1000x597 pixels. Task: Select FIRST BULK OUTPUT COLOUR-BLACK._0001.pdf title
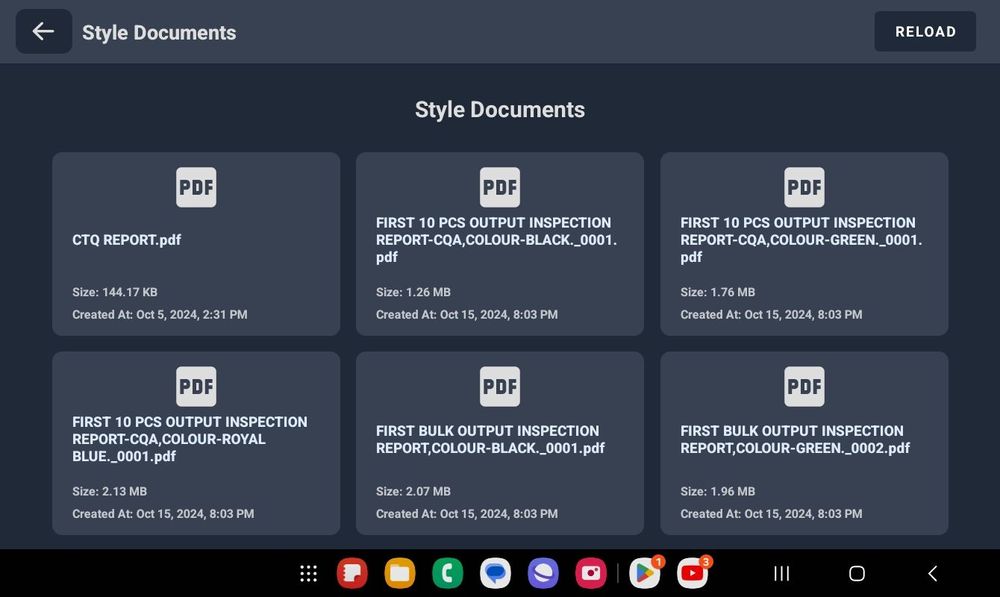pos(490,439)
